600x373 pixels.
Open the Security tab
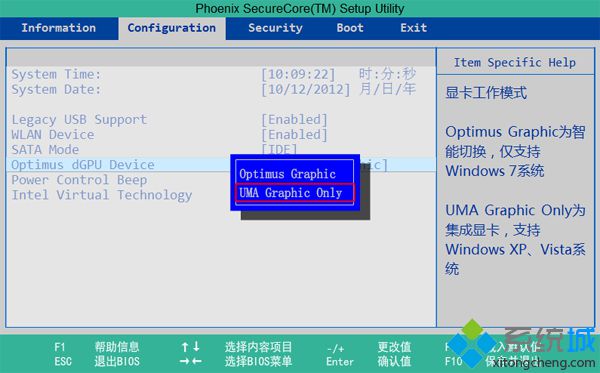275,28
